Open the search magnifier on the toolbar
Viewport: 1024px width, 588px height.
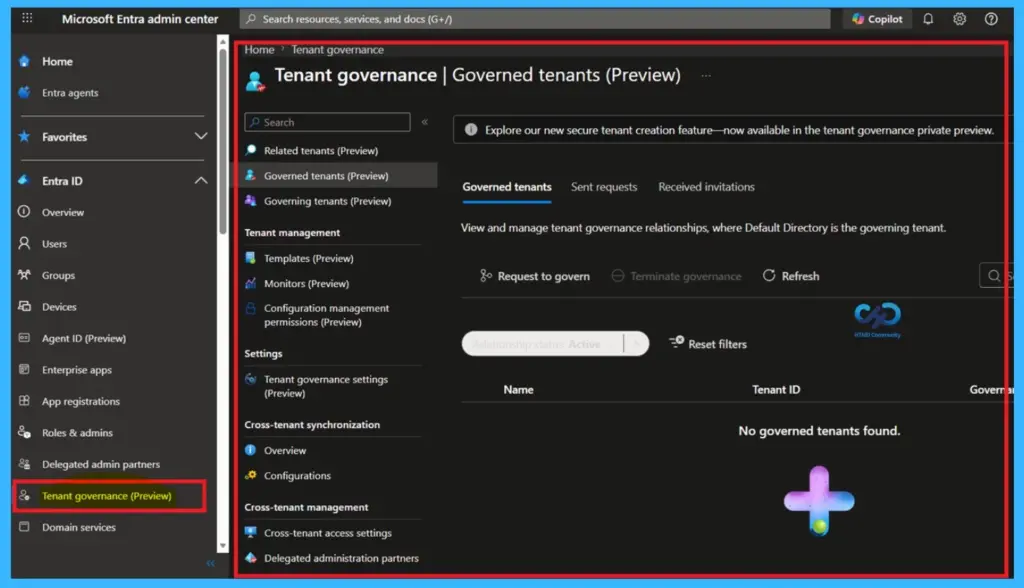[993, 275]
